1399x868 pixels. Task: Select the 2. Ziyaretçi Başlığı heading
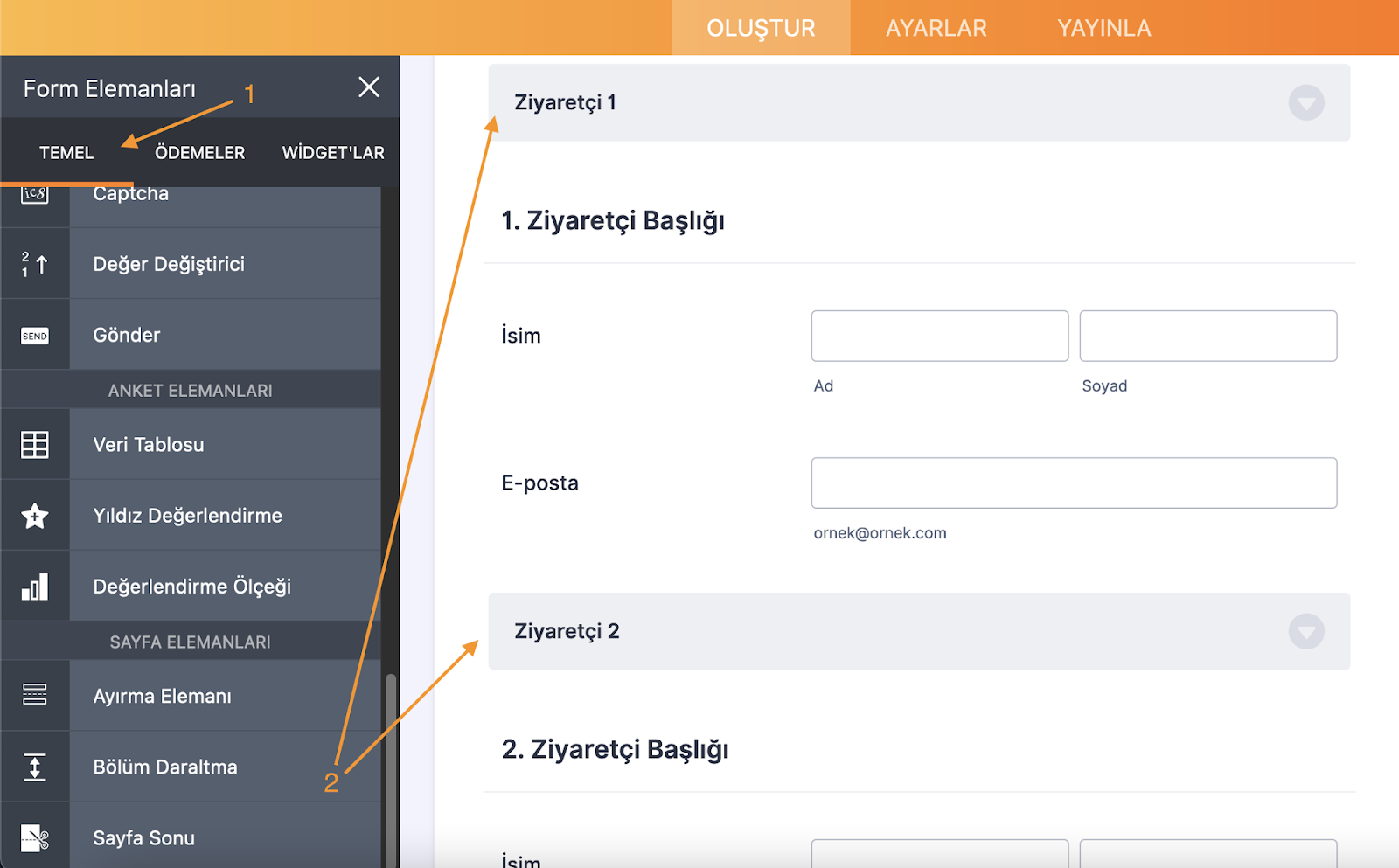tap(615, 749)
